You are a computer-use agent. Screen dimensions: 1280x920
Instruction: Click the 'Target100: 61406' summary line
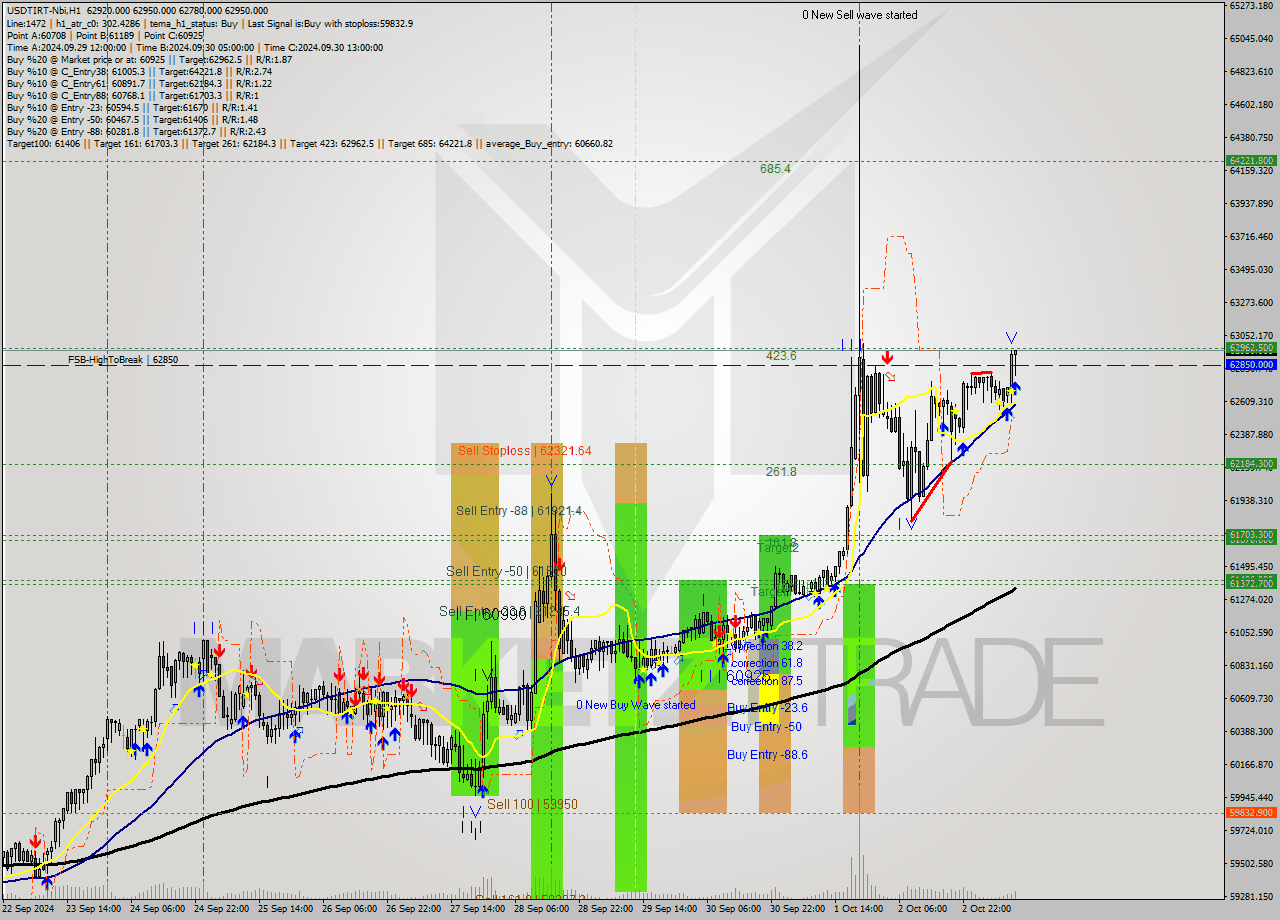coord(310,143)
